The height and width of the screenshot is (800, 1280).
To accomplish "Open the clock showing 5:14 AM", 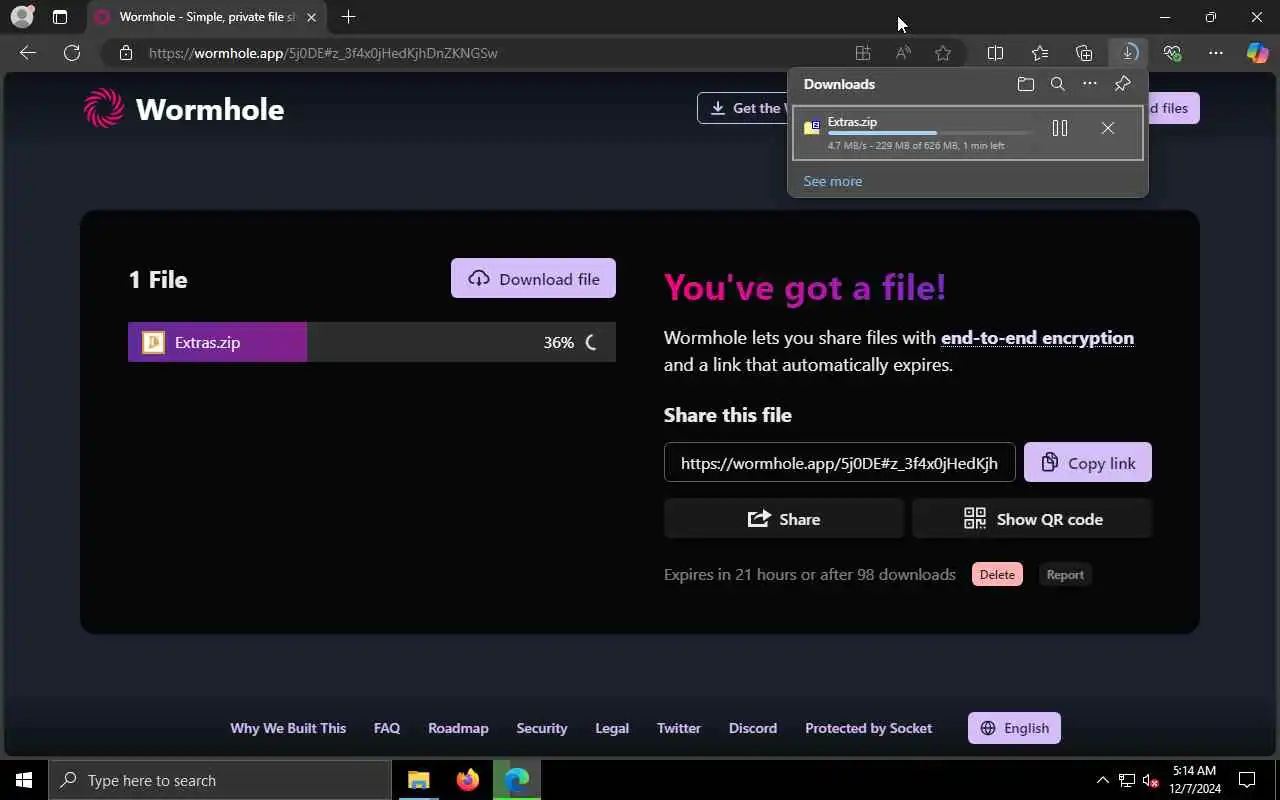I will pos(1195,780).
